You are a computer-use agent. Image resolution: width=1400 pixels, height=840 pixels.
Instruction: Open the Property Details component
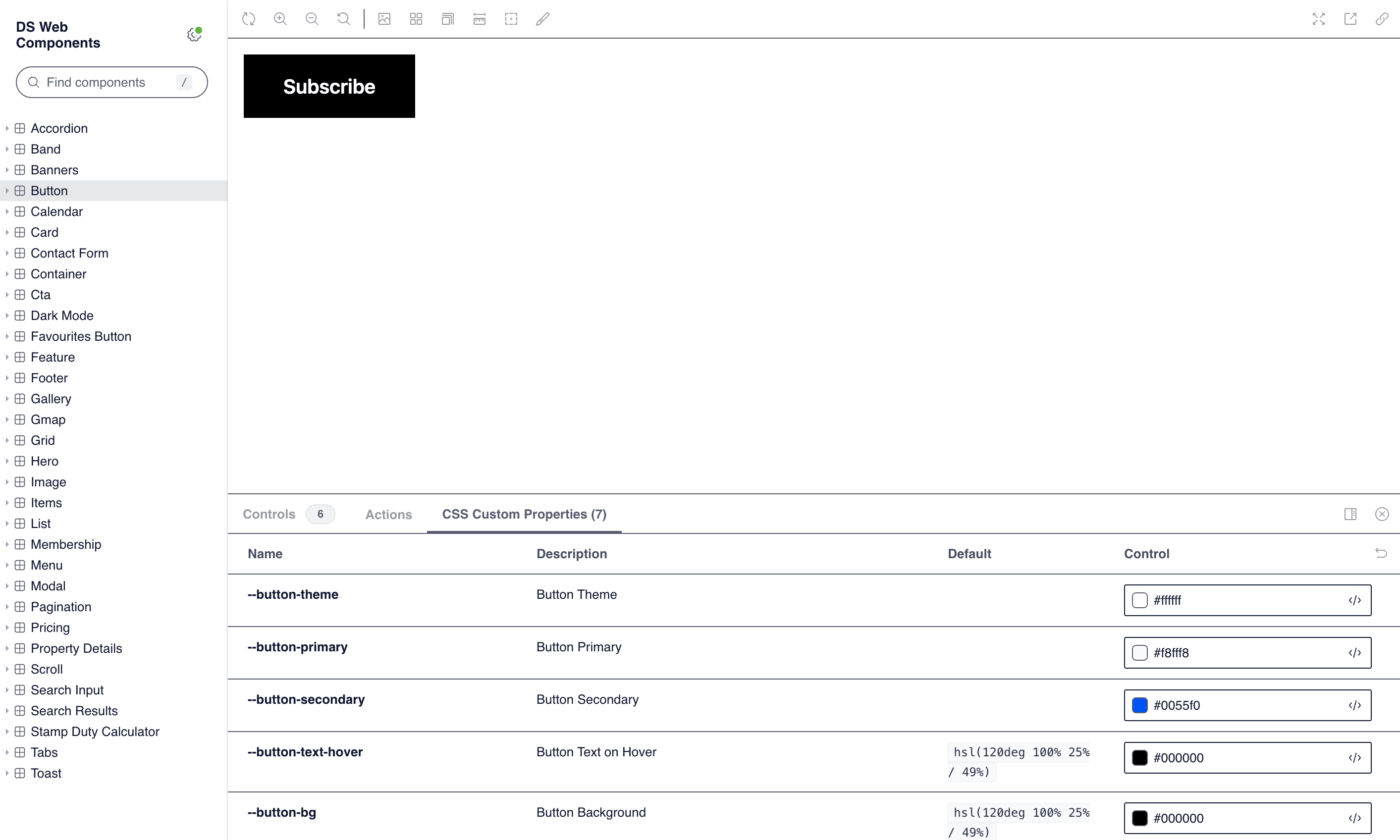point(76,649)
